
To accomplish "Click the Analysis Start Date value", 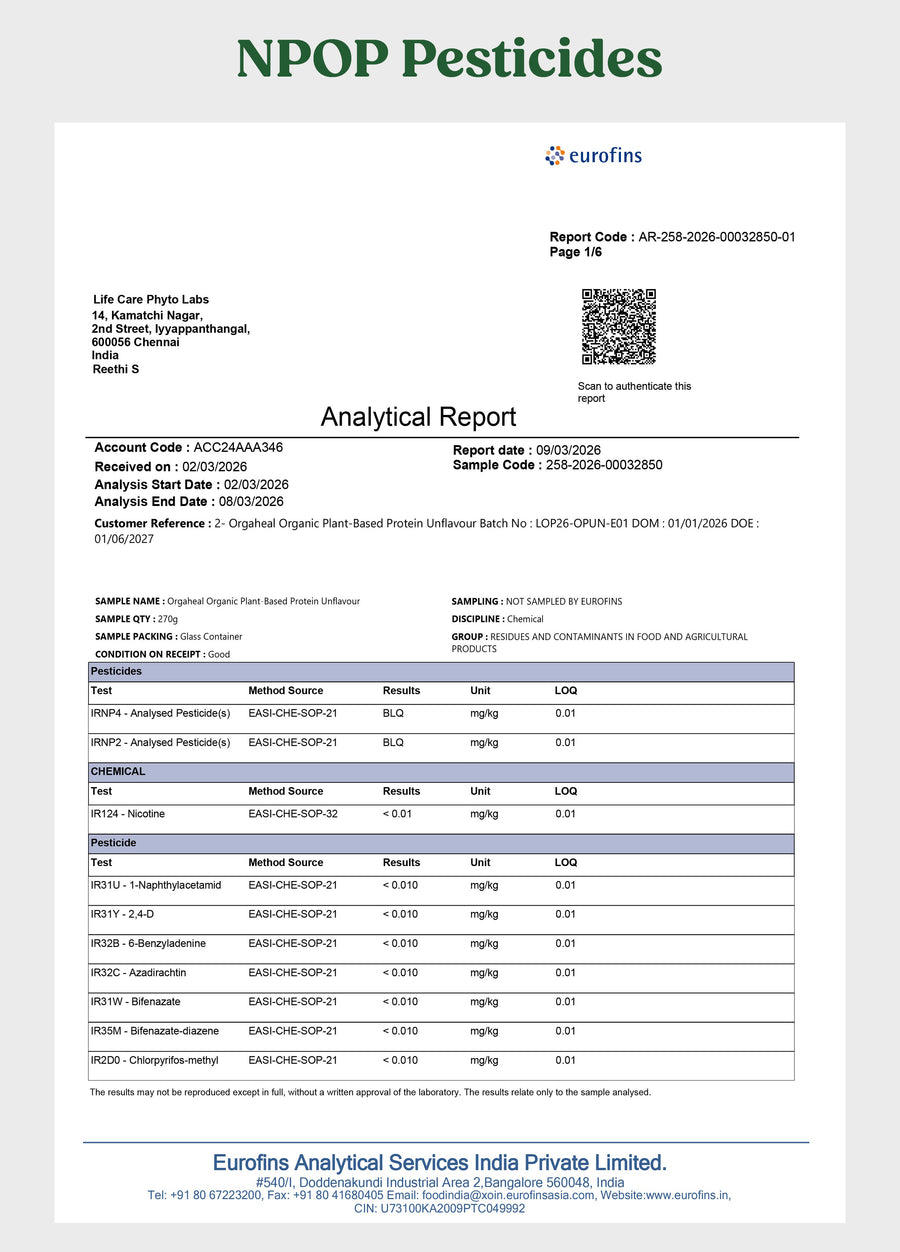I will tap(256, 484).
